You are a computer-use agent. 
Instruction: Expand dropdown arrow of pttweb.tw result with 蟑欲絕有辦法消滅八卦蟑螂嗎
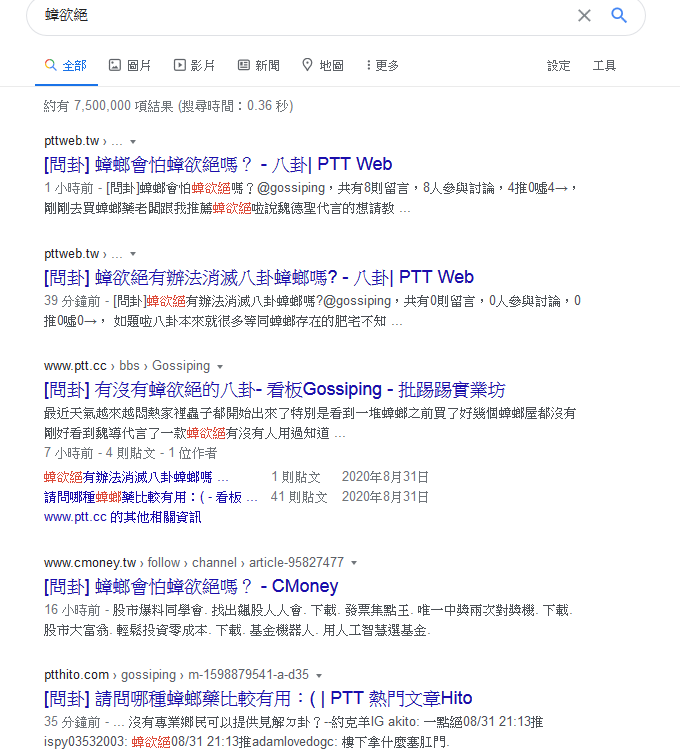point(133,254)
